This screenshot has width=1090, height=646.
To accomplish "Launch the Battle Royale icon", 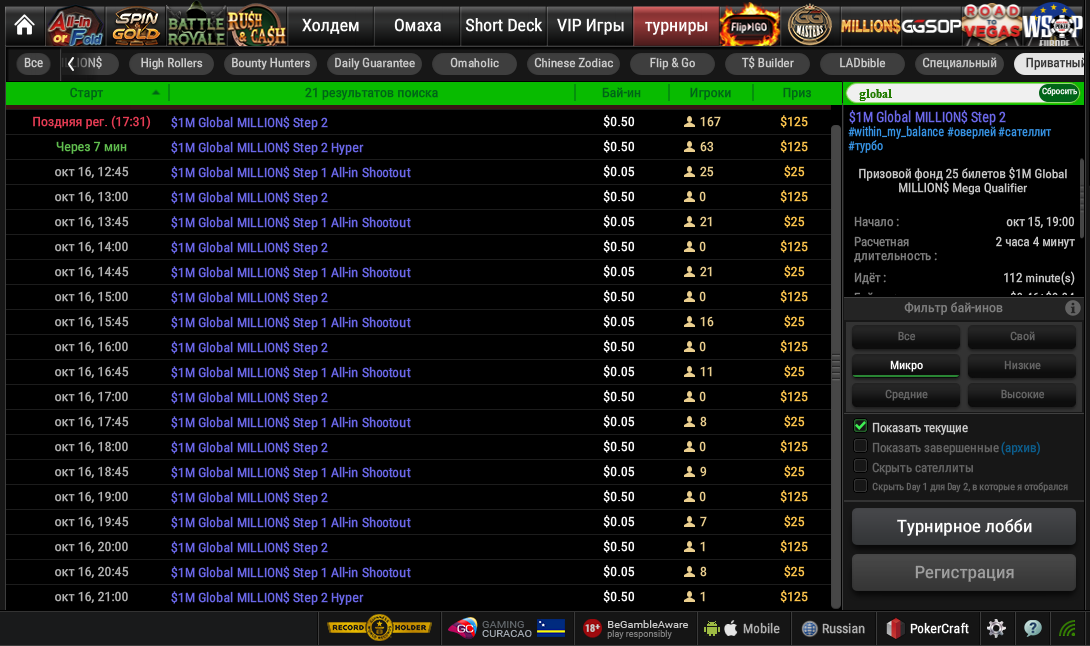I will pos(195,25).
